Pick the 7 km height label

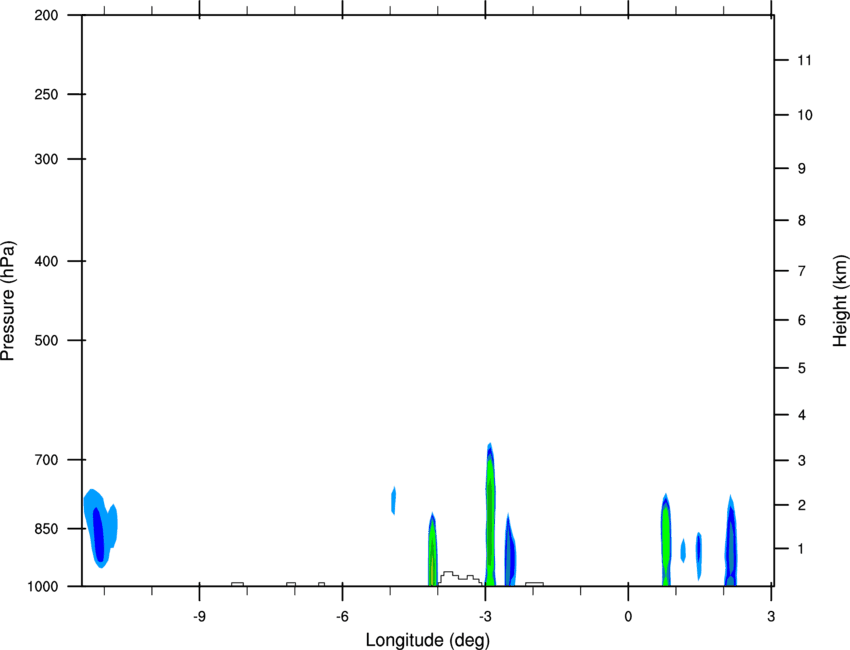click(x=802, y=271)
